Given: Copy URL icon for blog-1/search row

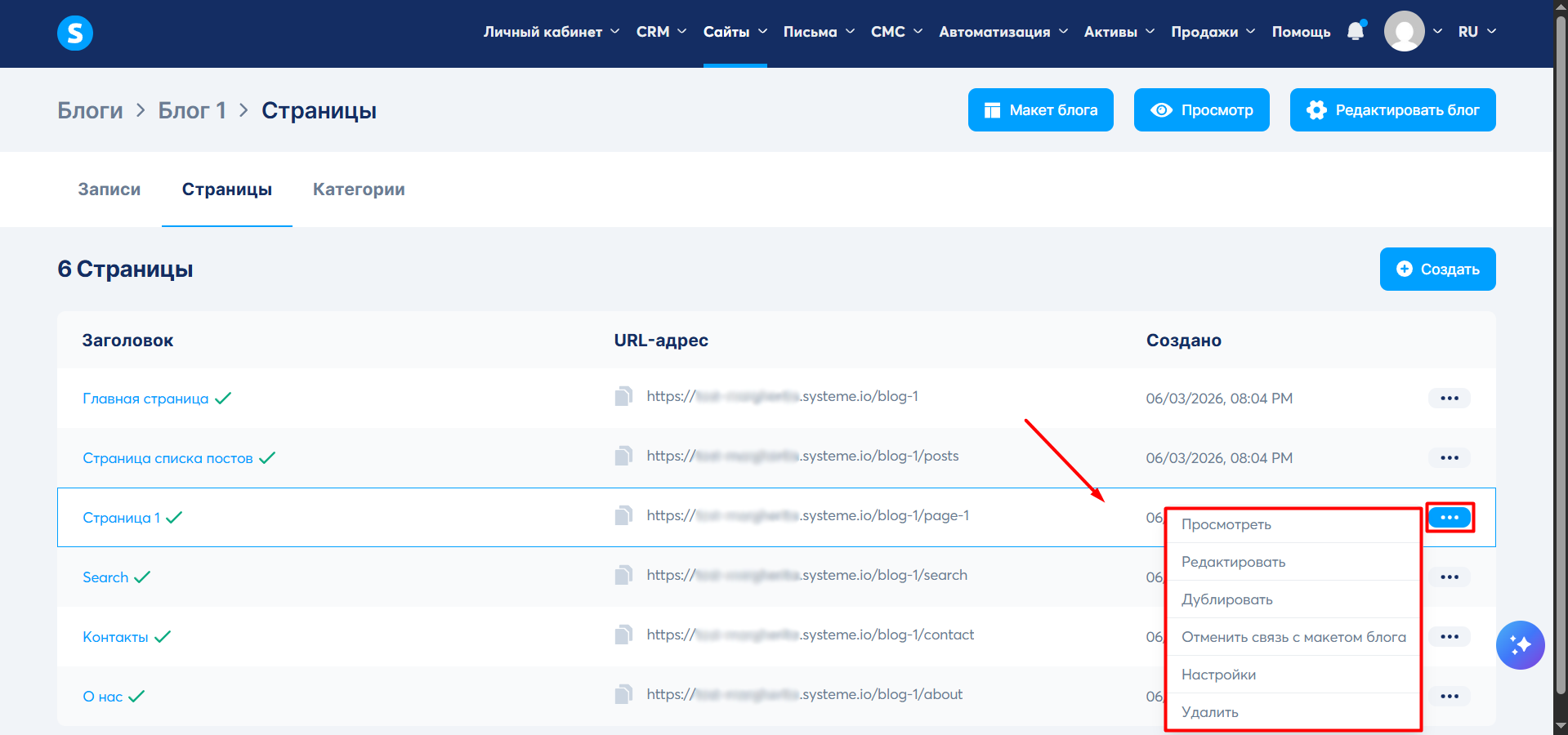Looking at the screenshot, I should (x=623, y=576).
